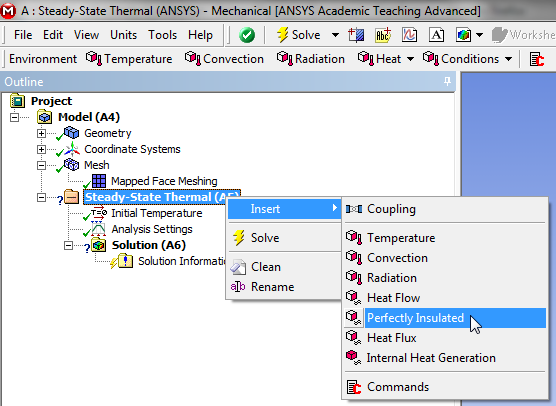Open the Tools menu
This screenshot has width=556, height=406.
pos(162,35)
